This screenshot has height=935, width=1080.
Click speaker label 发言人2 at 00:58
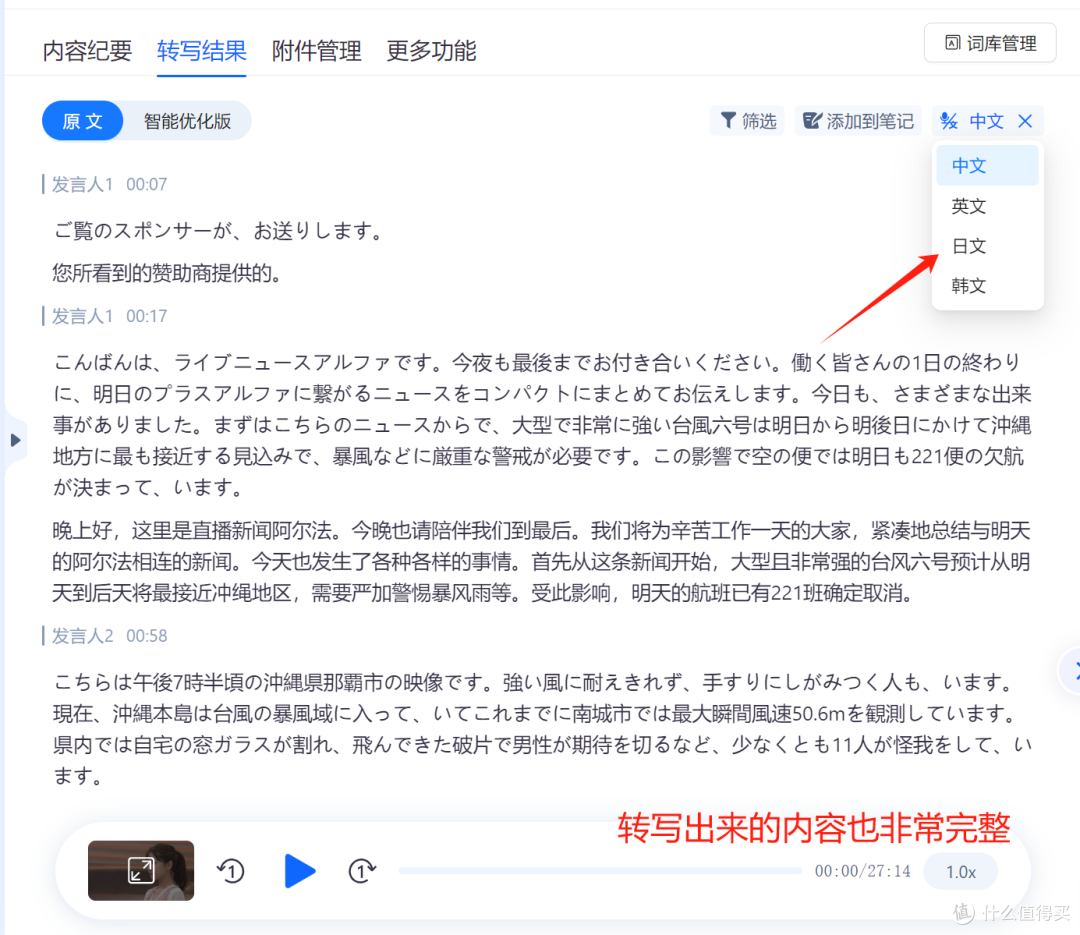(83, 636)
